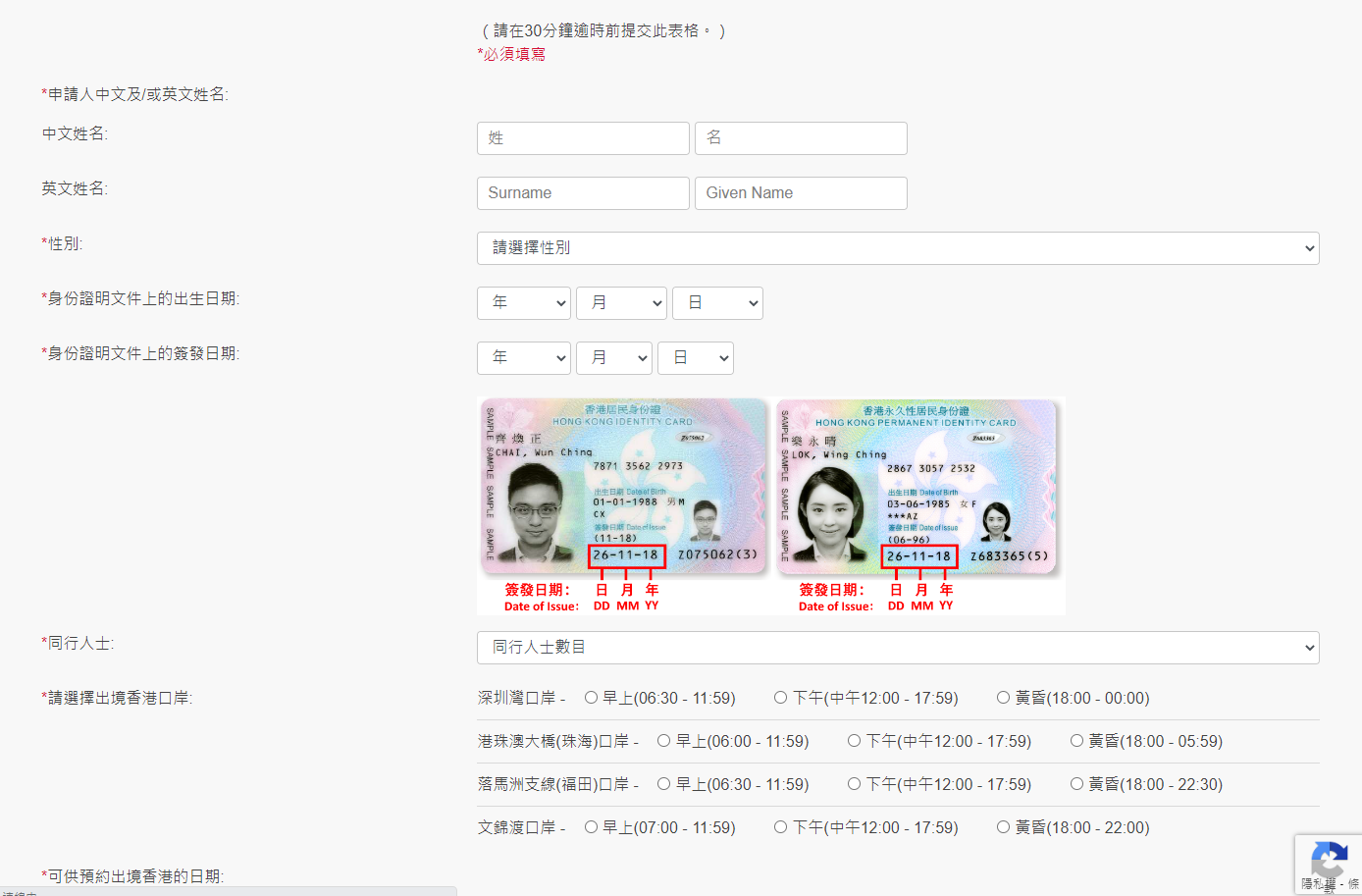The height and width of the screenshot is (896, 1362).
Task: Pick 落馬洲支線 下午 time slot
Action: 855,784
